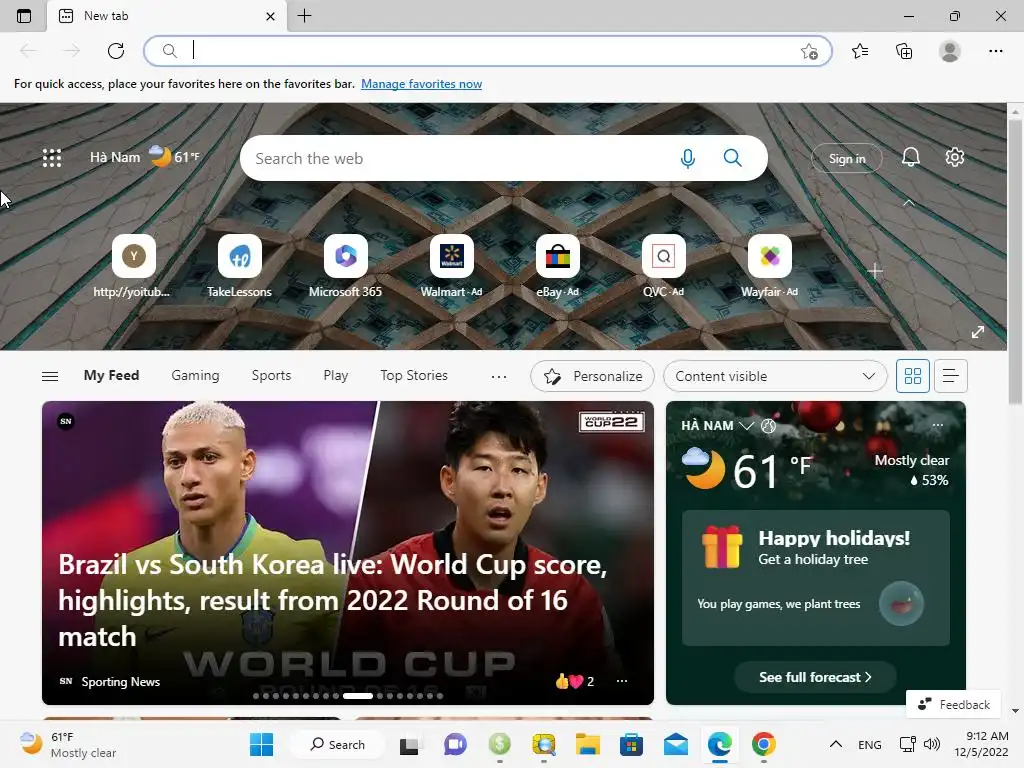Open page settings gear icon

pos(955,157)
